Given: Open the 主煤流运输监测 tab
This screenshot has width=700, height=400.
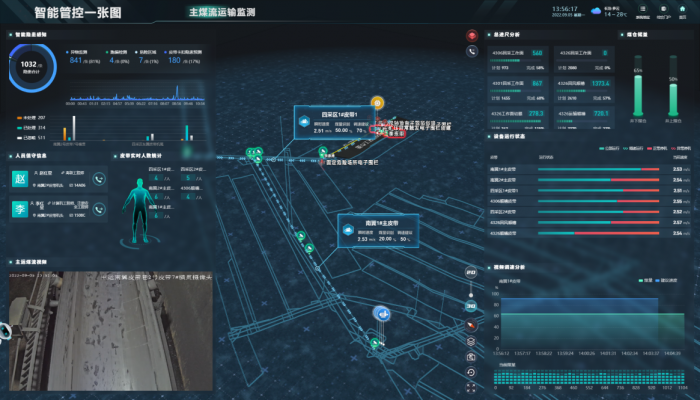Looking at the screenshot, I should pyautogui.click(x=221, y=12).
